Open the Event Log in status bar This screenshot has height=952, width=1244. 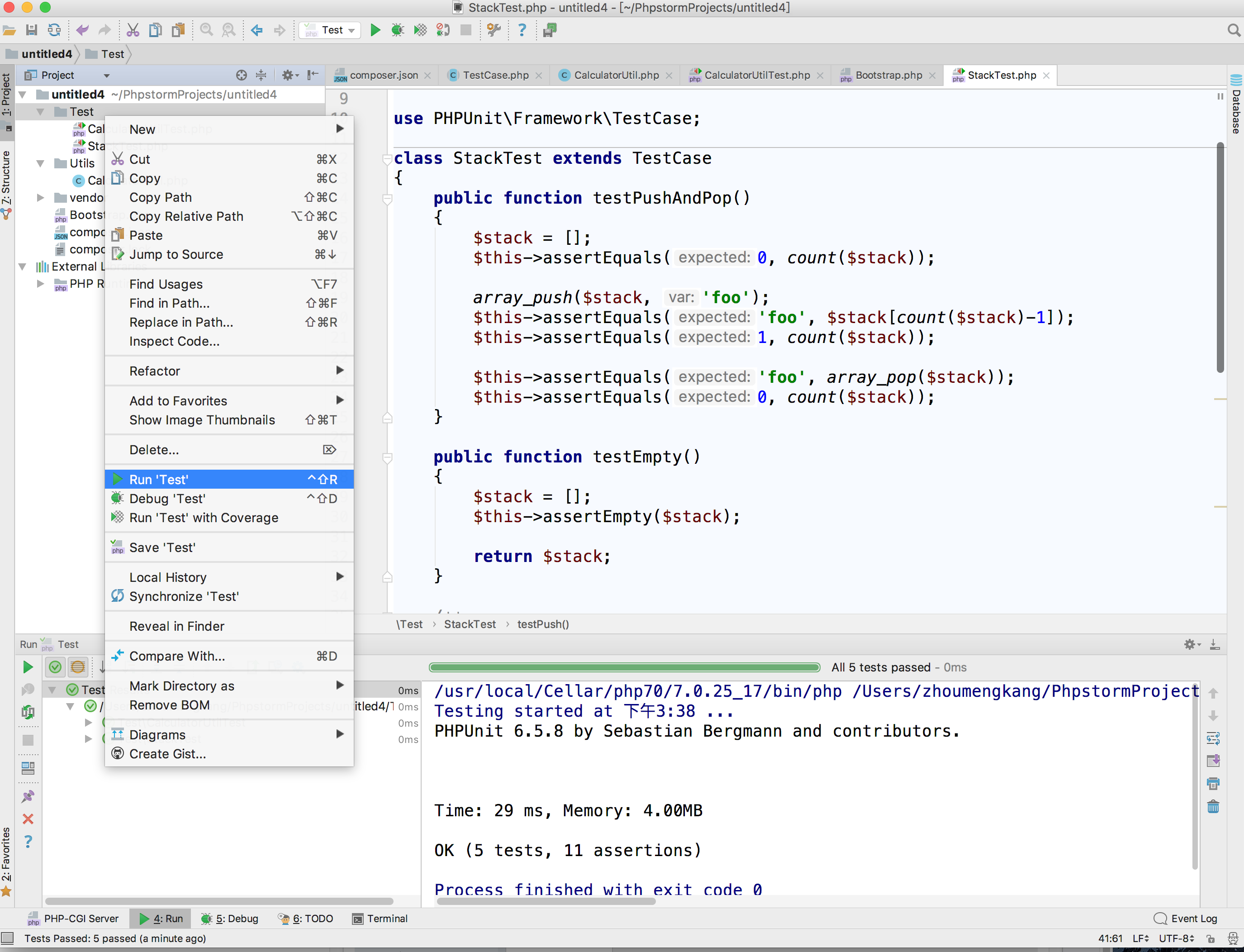pos(1185,919)
